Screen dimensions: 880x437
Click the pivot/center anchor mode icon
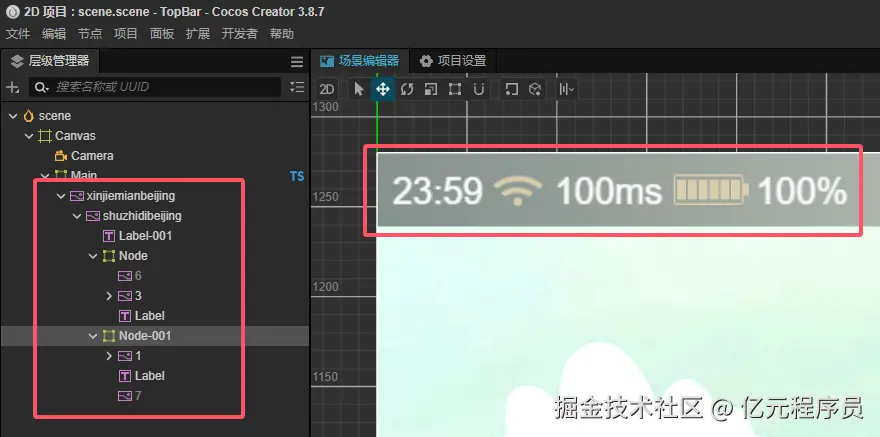point(511,89)
